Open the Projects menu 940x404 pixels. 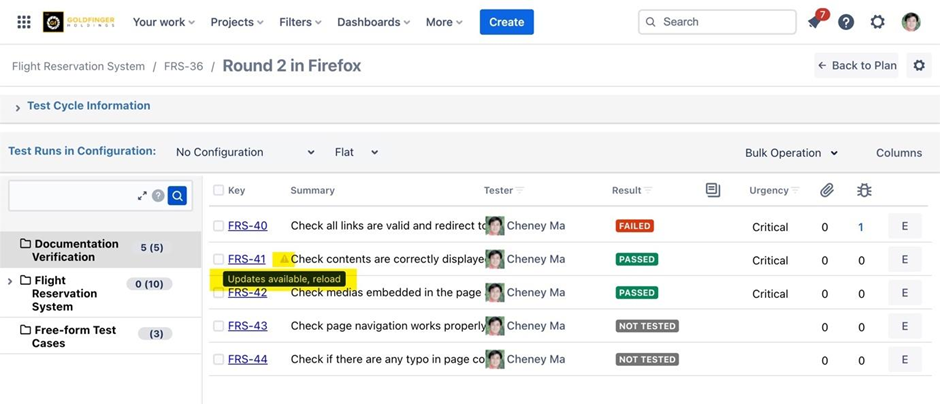coord(236,22)
